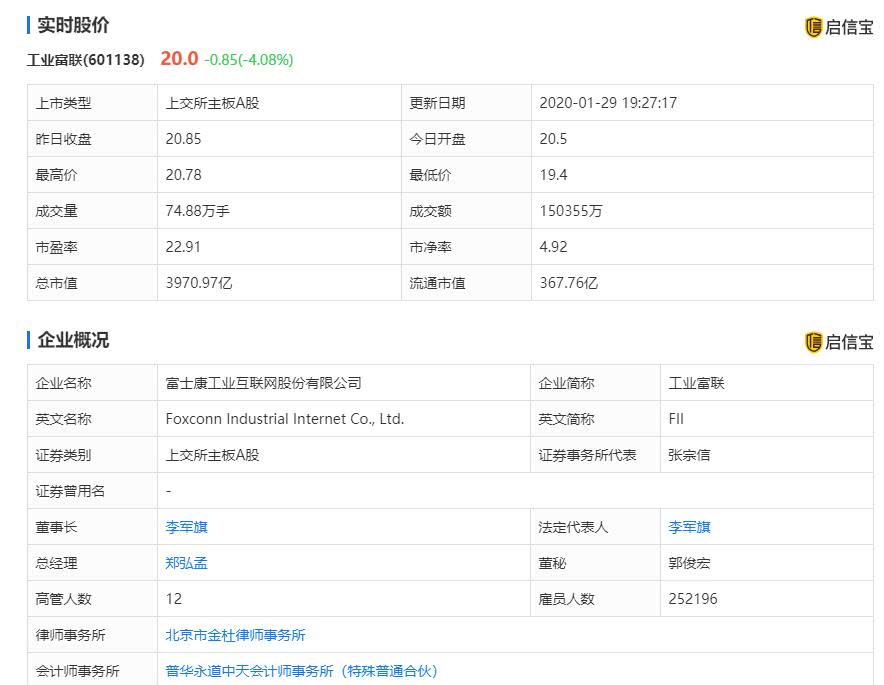Open chairman 李军旗 link in 董事长 row

pyautogui.click(x=187, y=527)
